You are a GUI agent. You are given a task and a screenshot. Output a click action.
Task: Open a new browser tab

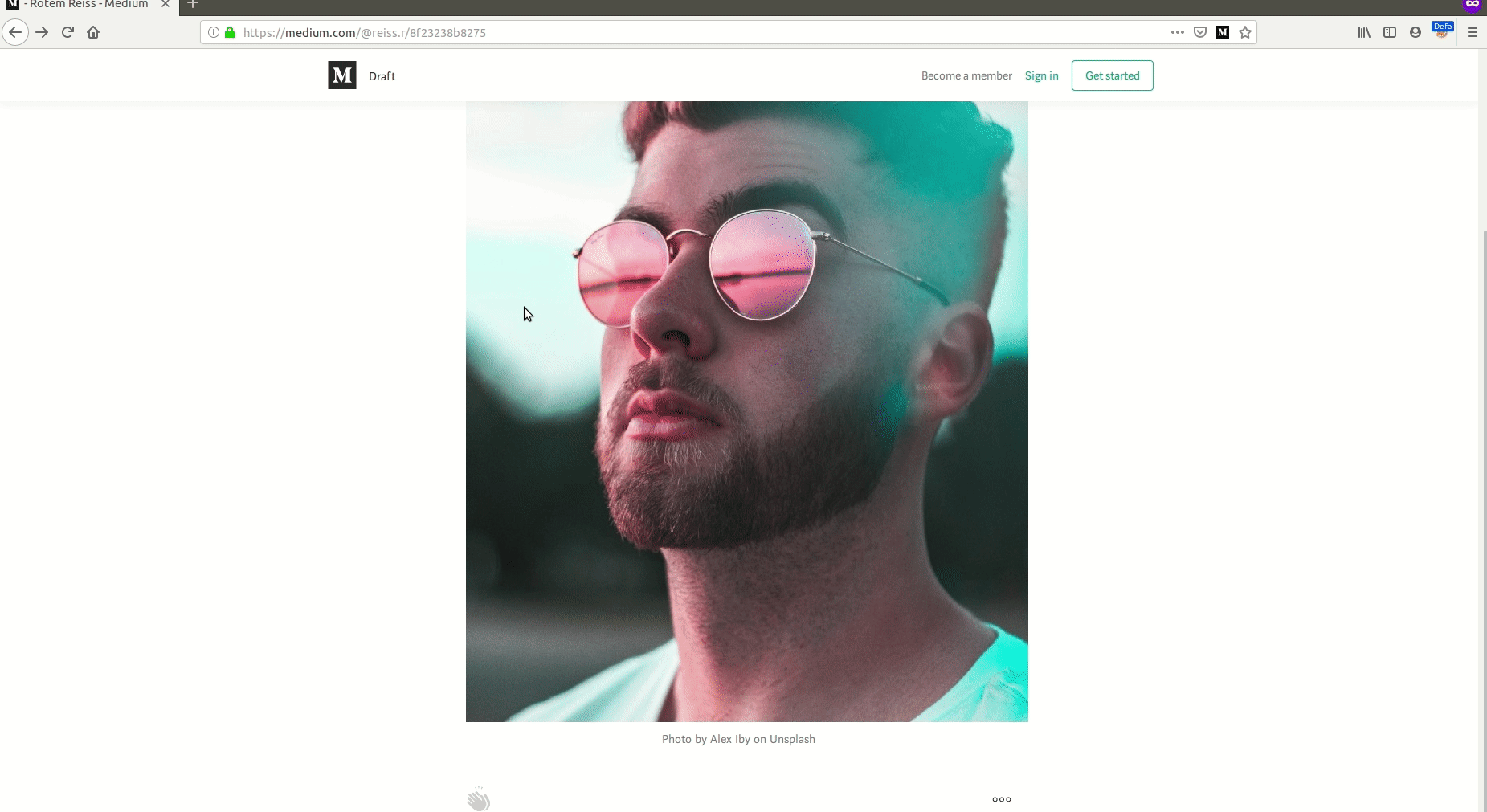click(x=193, y=5)
